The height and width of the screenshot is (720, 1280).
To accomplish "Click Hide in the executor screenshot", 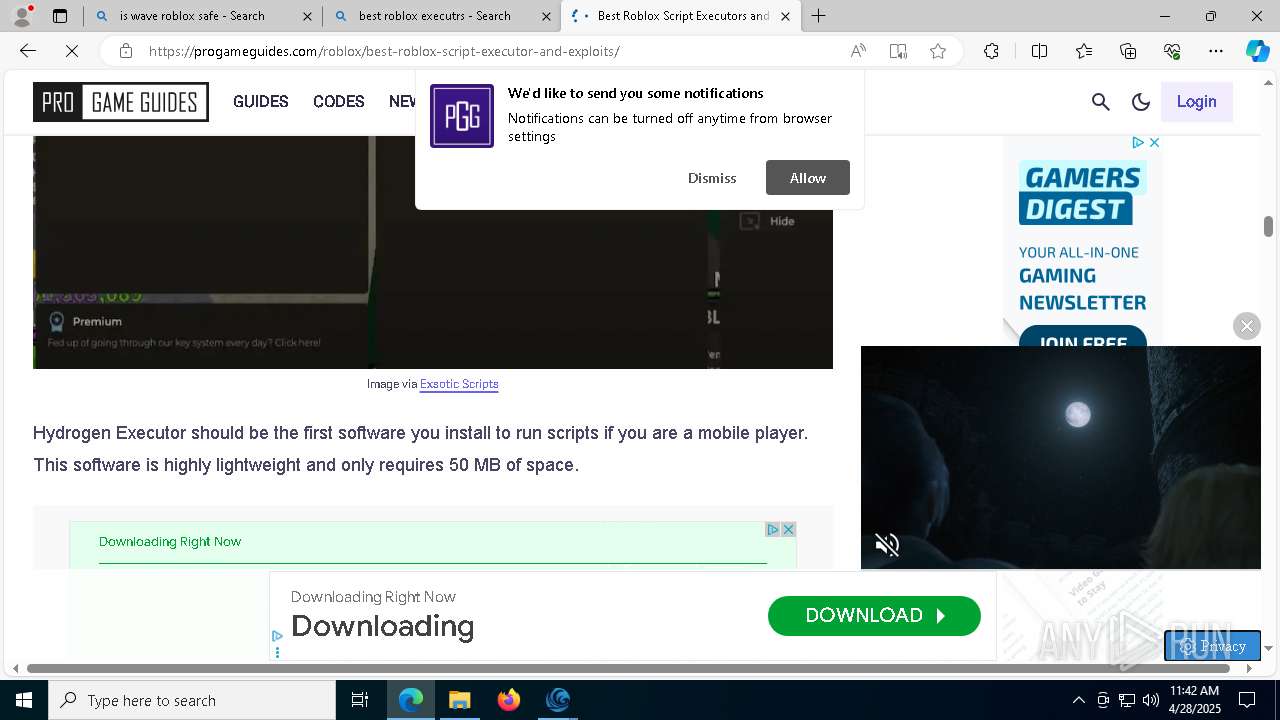I will coord(768,221).
